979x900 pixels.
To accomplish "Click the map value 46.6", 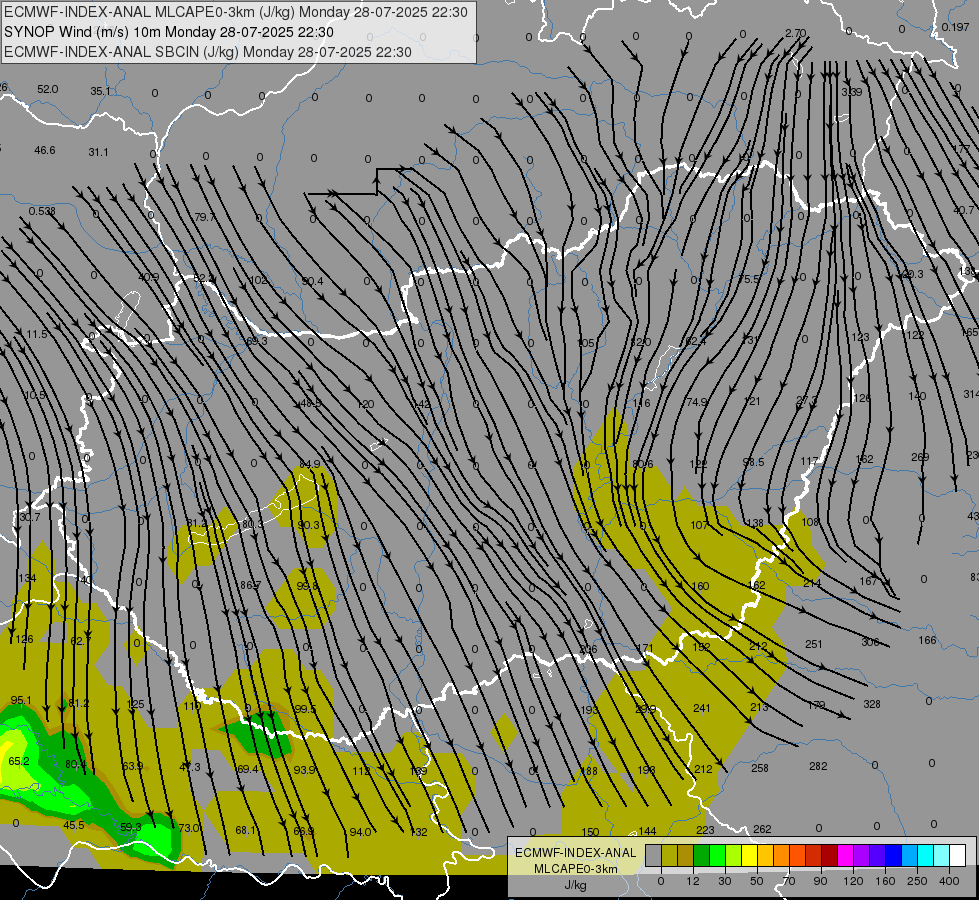I will (x=45, y=150).
